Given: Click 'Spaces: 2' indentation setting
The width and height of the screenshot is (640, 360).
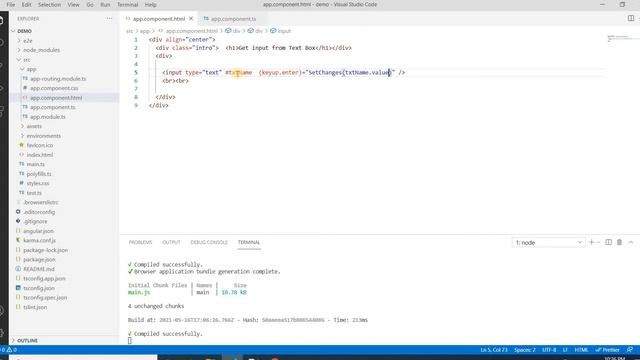Looking at the screenshot, I should click(x=525, y=350).
